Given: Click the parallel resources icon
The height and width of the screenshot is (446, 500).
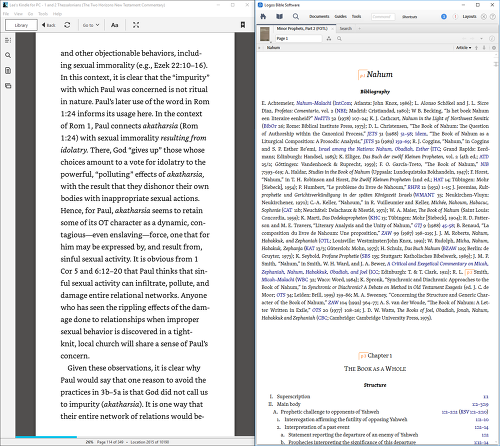Looking at the screenshot, I should pos(329,39).
